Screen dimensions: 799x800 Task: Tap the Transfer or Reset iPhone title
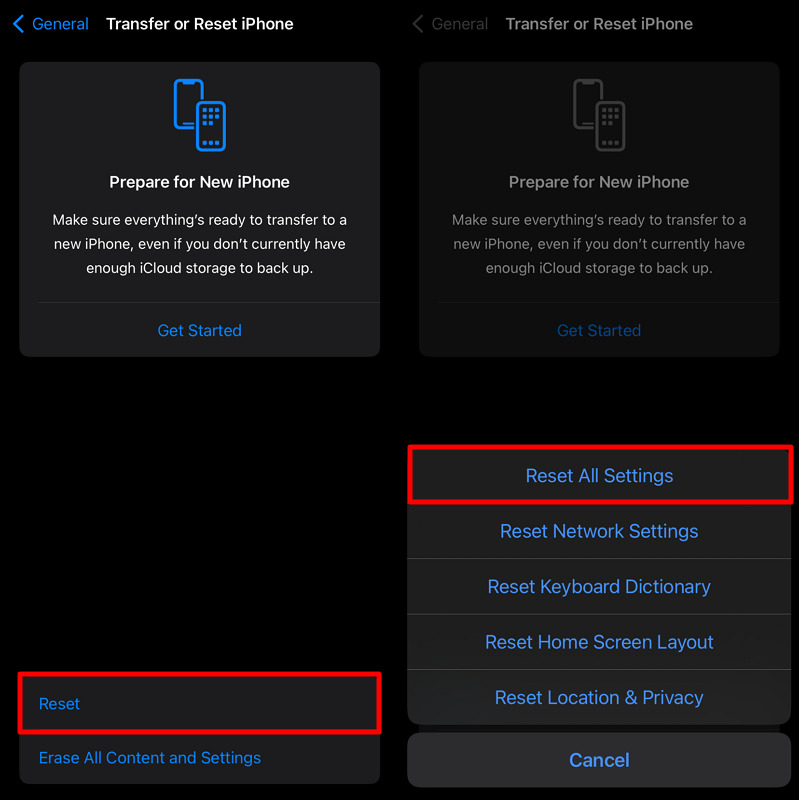pos(199,23)
